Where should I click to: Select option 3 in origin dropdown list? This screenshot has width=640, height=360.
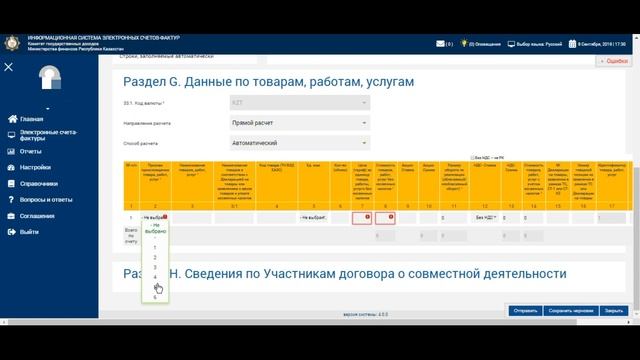pyautogui.click(x=155, y=267)
